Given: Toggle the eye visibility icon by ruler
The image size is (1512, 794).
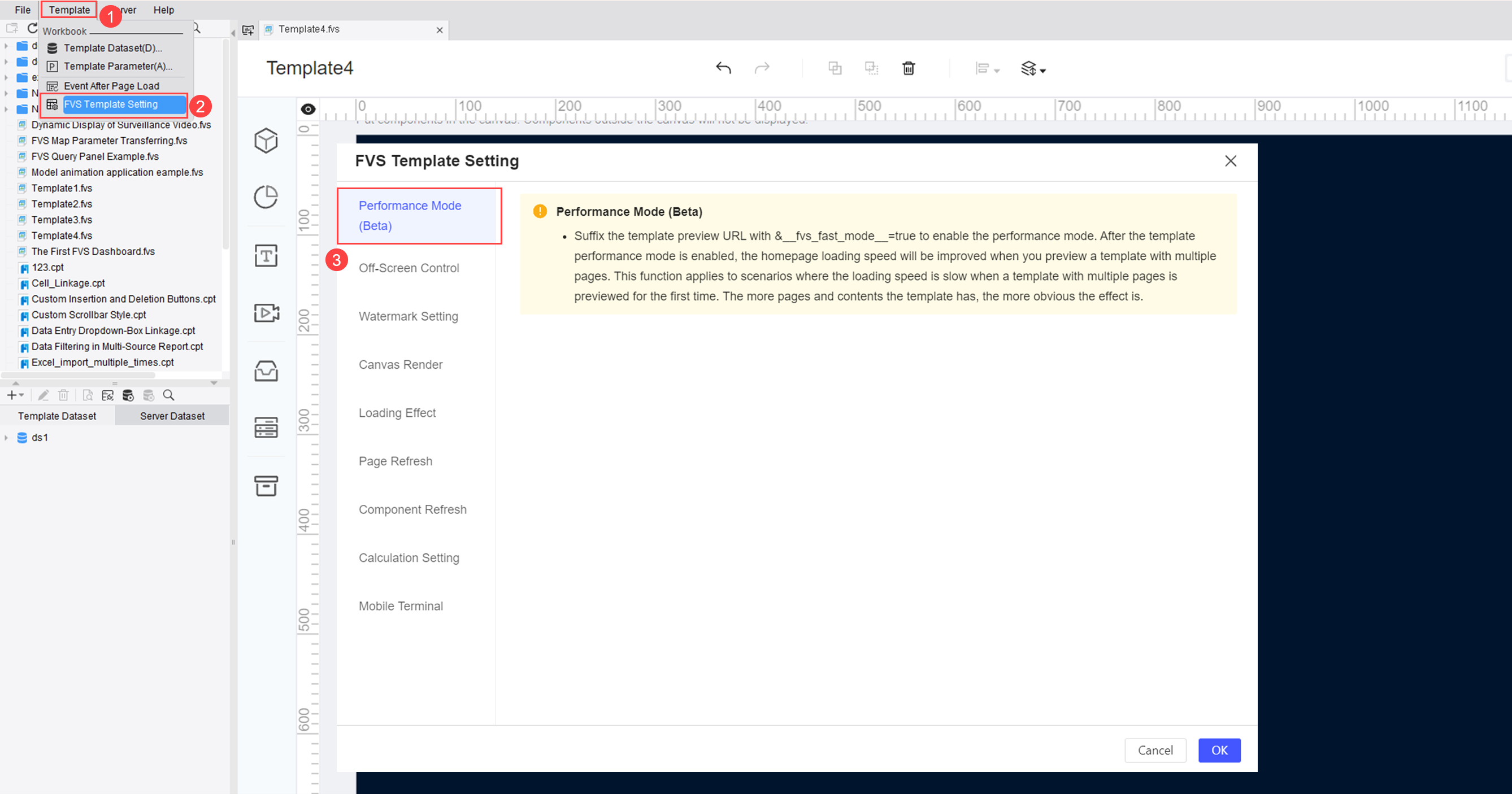Looking at the screenshot, I should [308, 109].
